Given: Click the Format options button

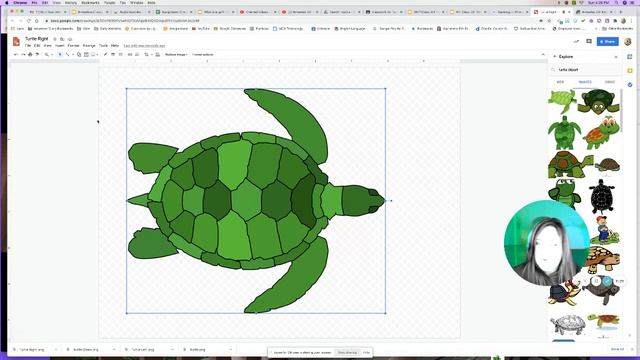Looking at the screenshot, I should point(202,54).
